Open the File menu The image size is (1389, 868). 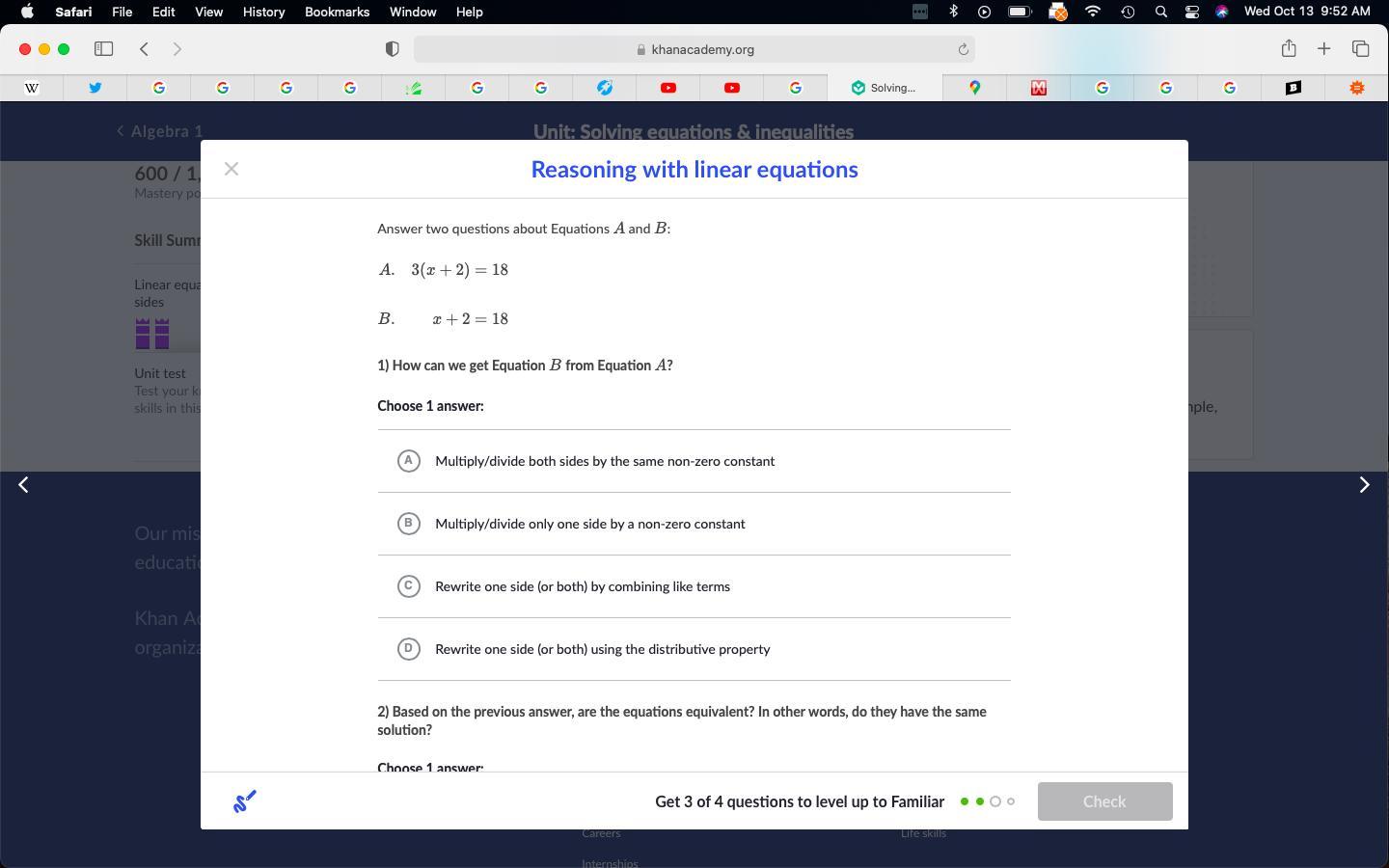point(122,12)
